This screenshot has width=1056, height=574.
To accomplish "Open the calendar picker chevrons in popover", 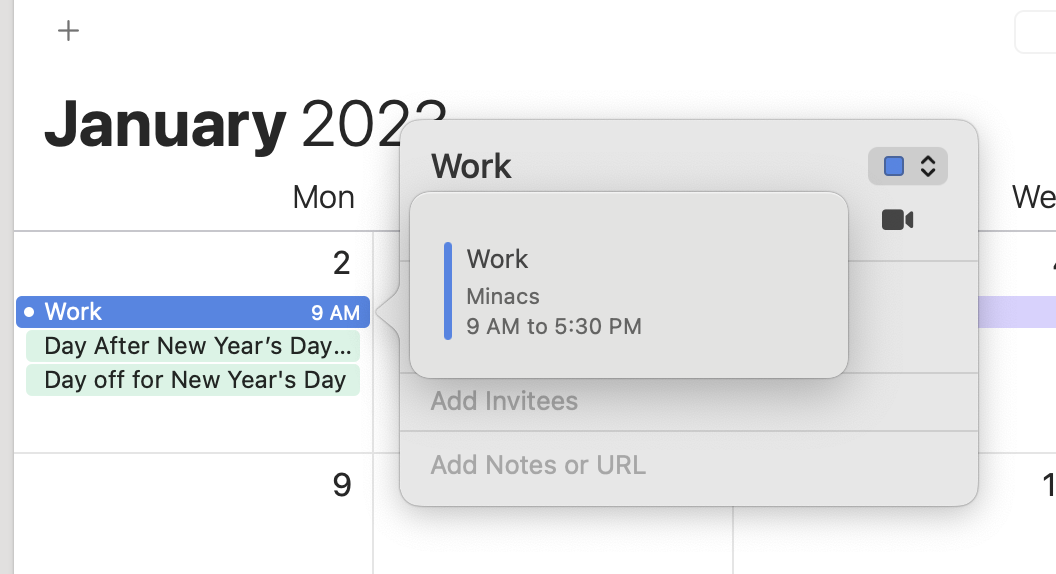I will click(x=927, y=166).
